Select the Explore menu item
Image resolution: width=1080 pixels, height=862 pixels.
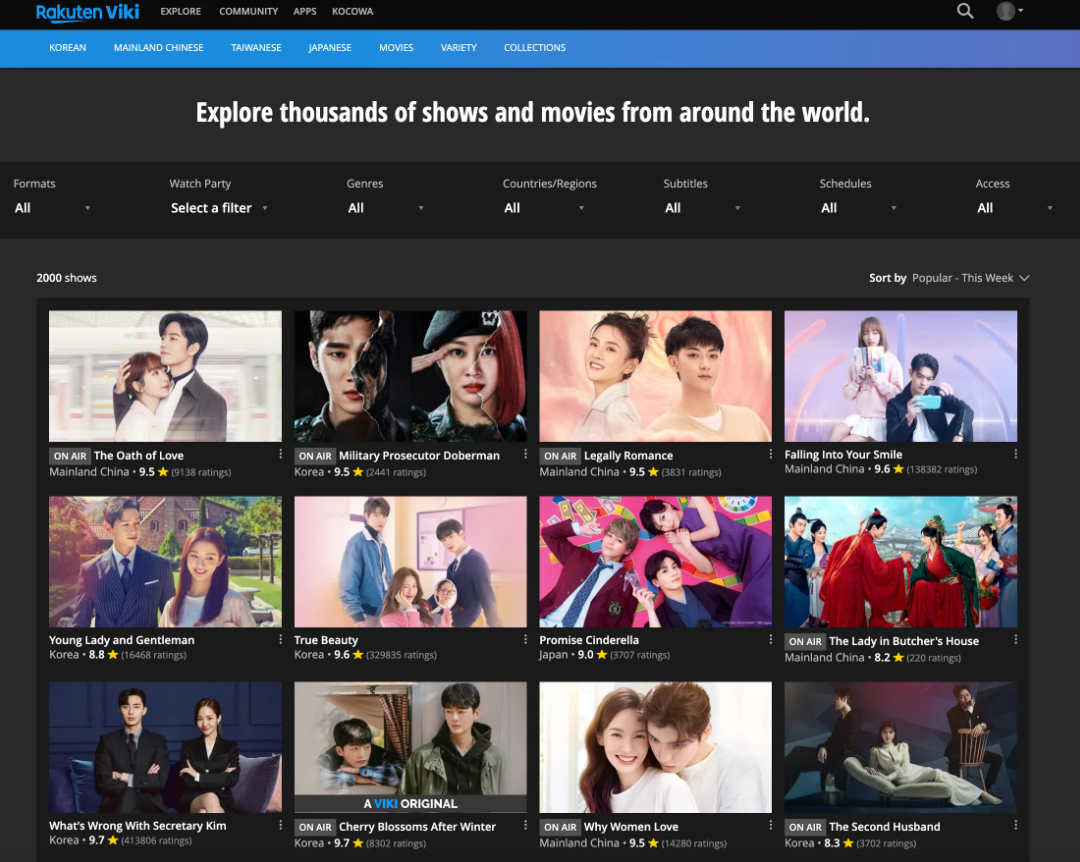[x=181, y=12]
